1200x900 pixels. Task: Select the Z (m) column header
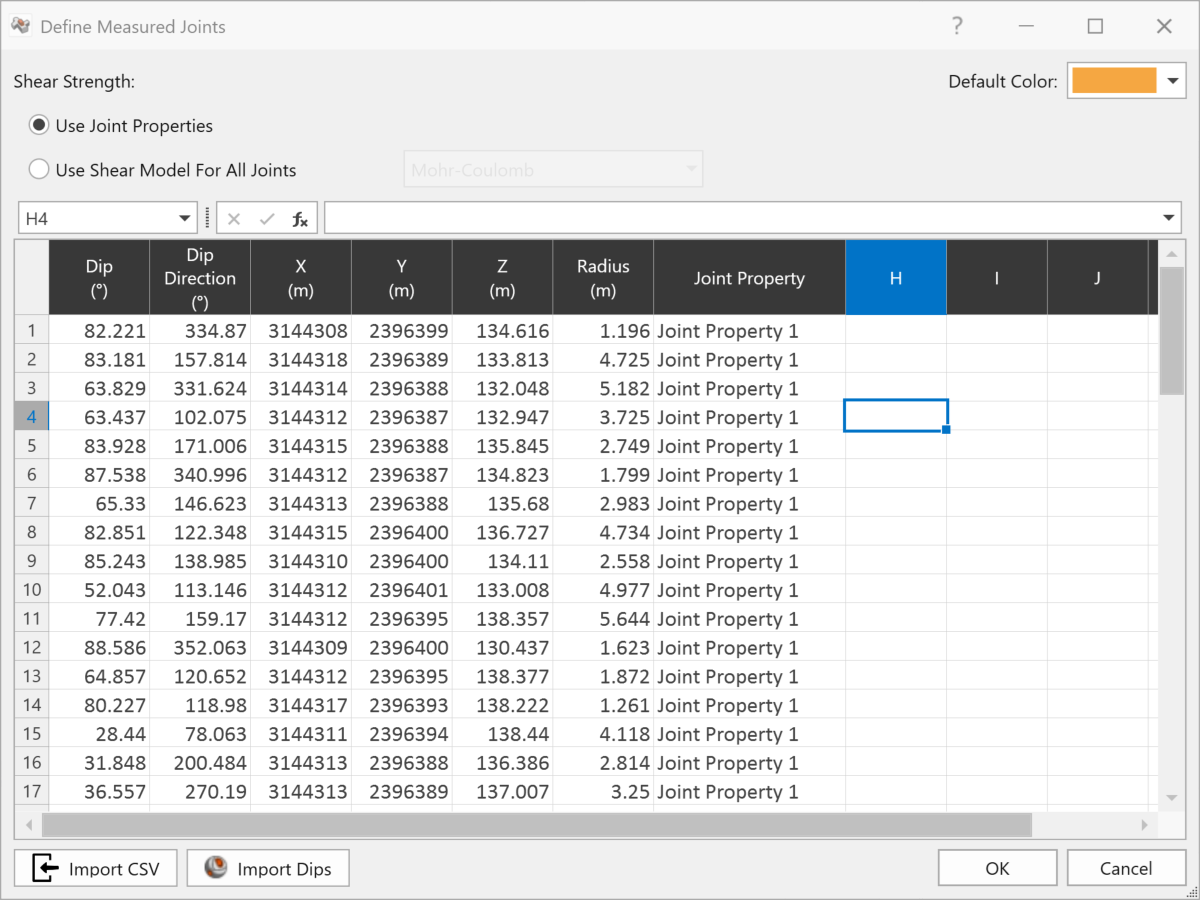[x=502, y=277]
